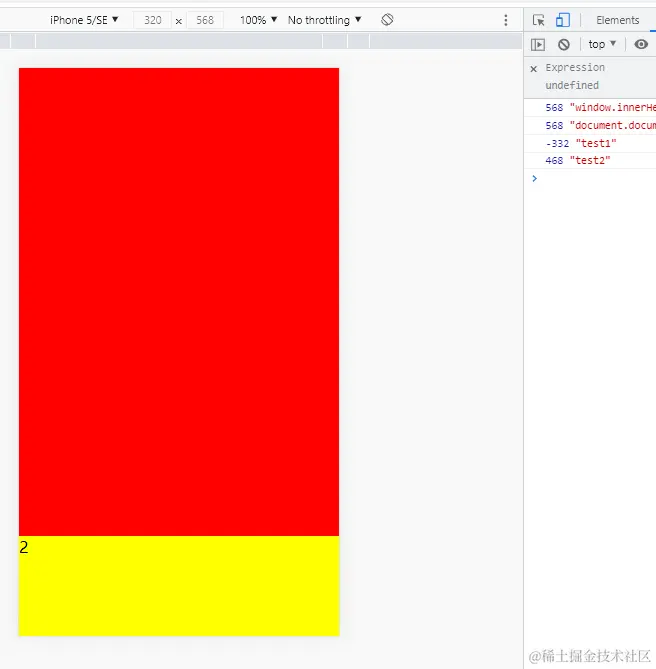Activate the inspect element picker icon

[538, 20]
